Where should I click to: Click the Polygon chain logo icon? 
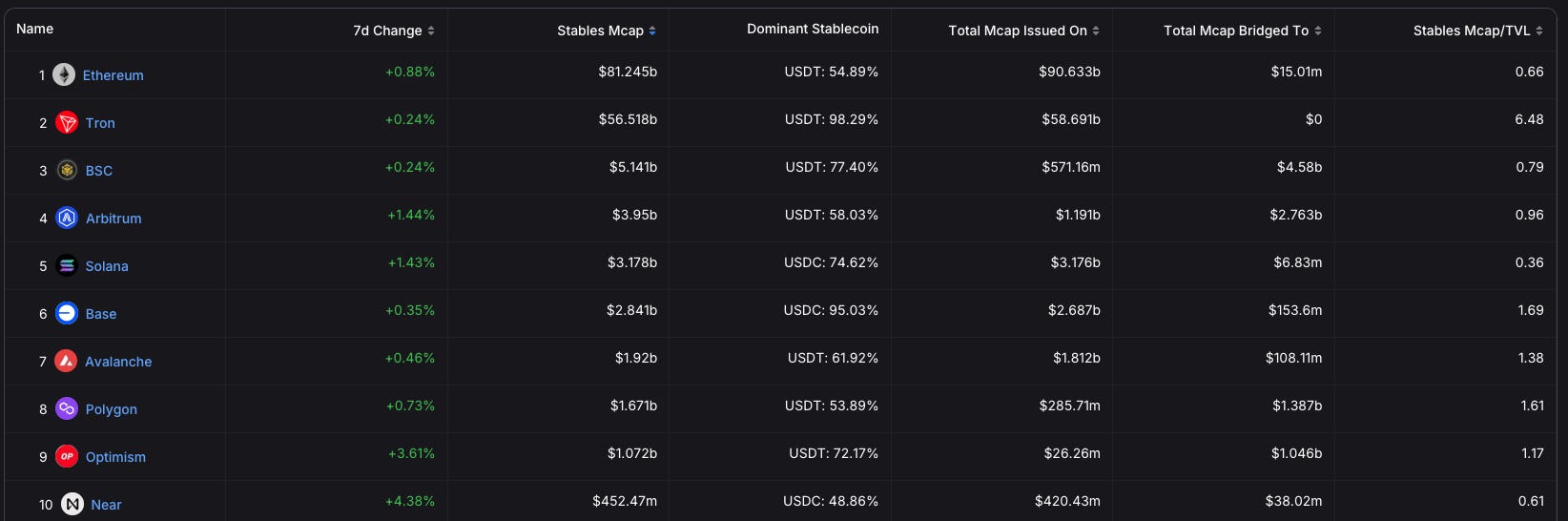click(x=67, y=408)
